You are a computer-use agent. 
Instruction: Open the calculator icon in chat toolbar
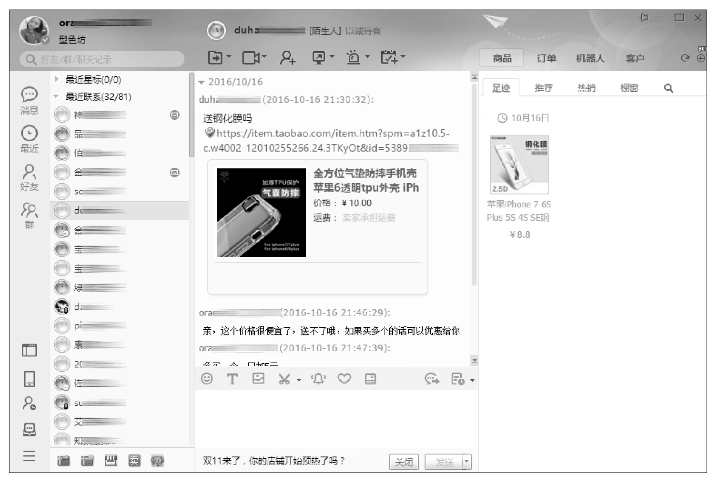point(370,378)
